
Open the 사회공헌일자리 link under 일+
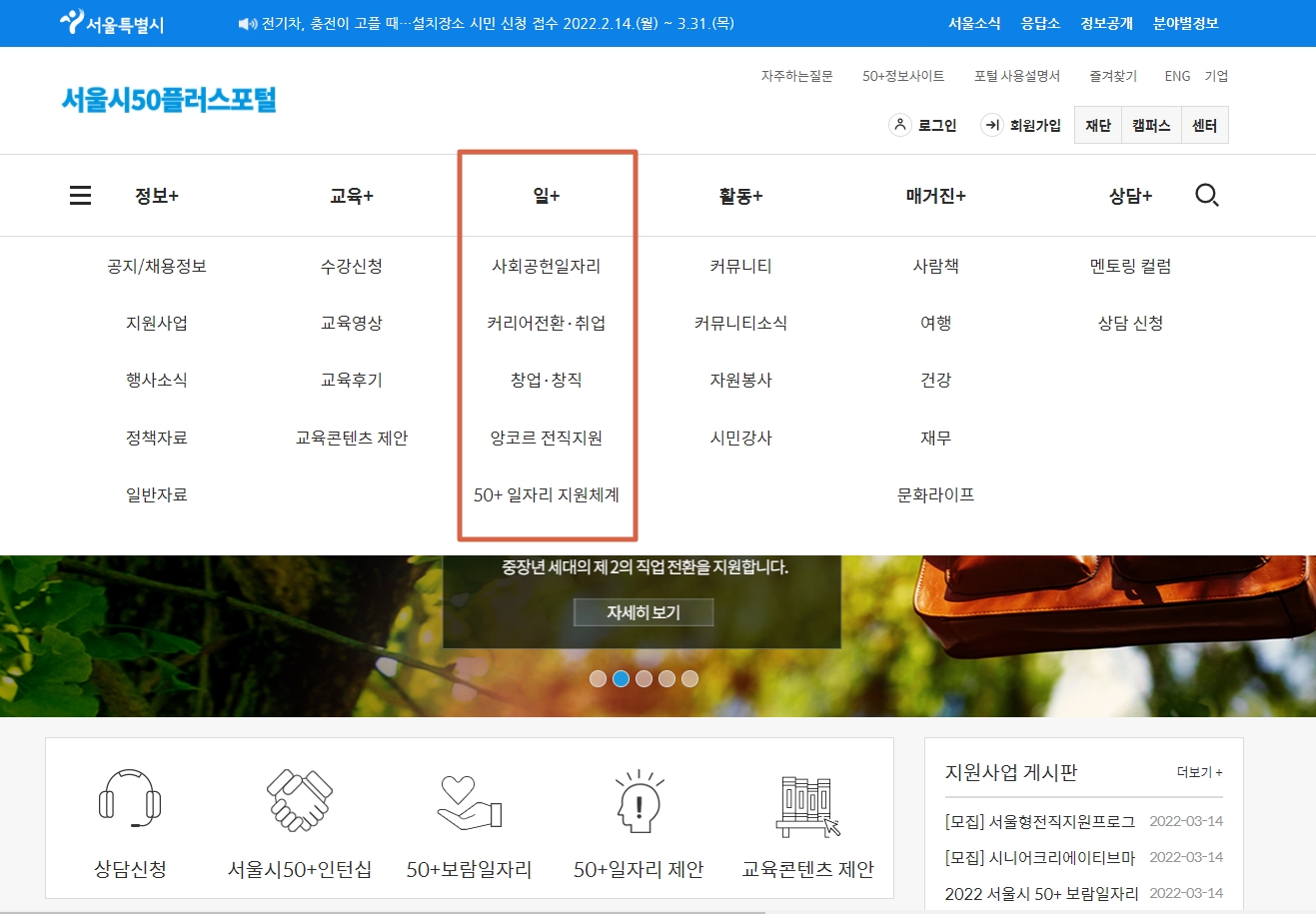point(547,266)
